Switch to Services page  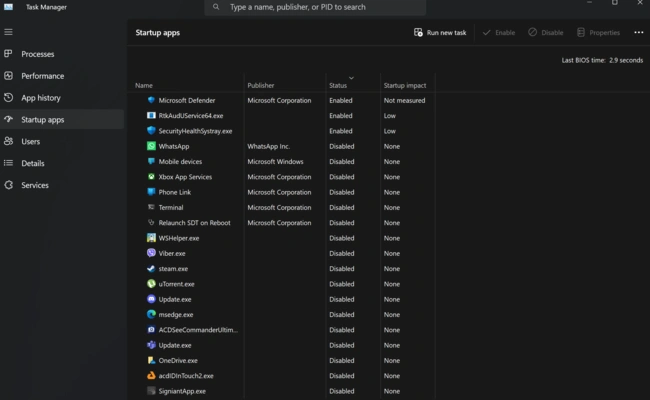(62, 185)
